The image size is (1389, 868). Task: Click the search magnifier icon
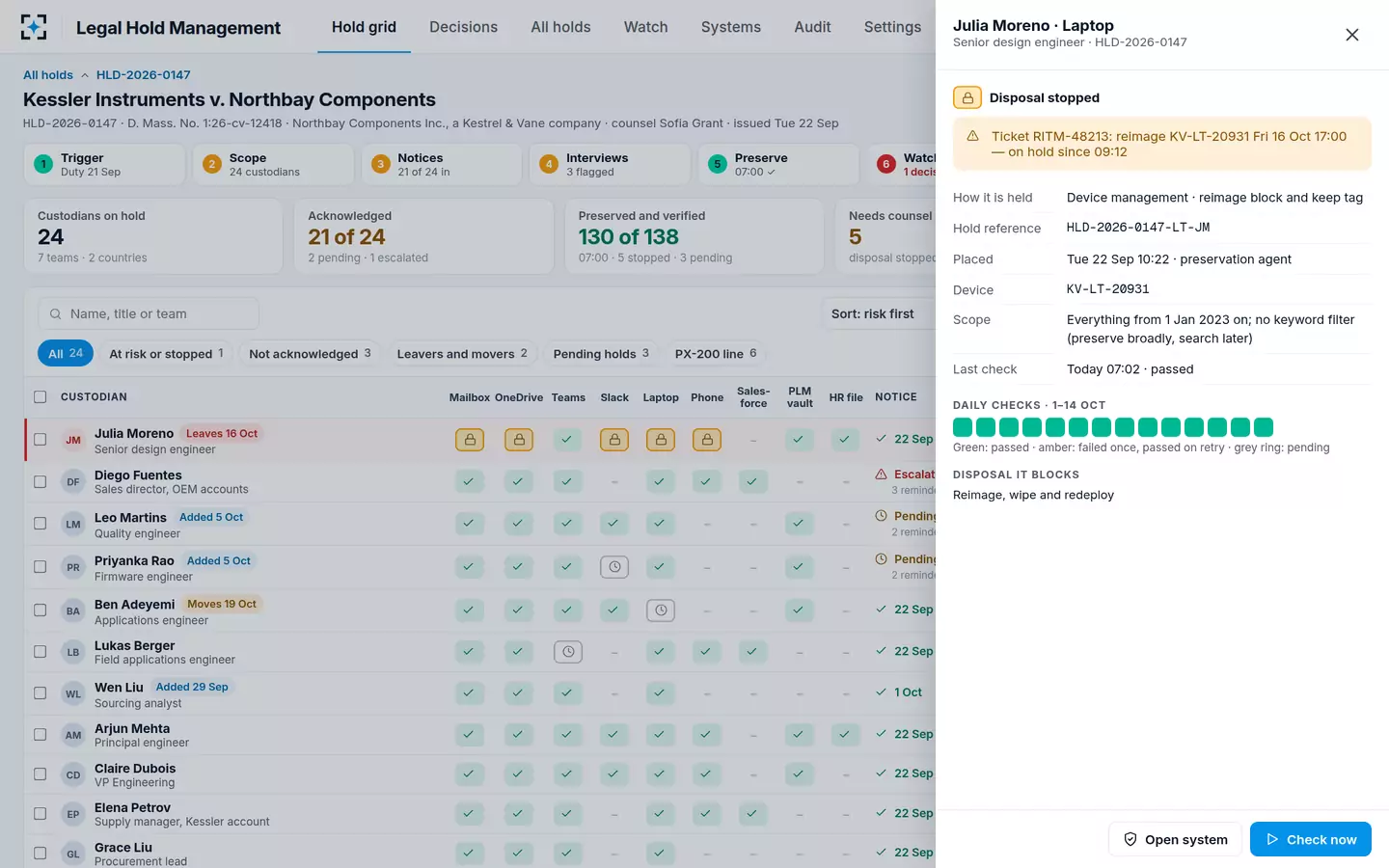click(56, 313)
